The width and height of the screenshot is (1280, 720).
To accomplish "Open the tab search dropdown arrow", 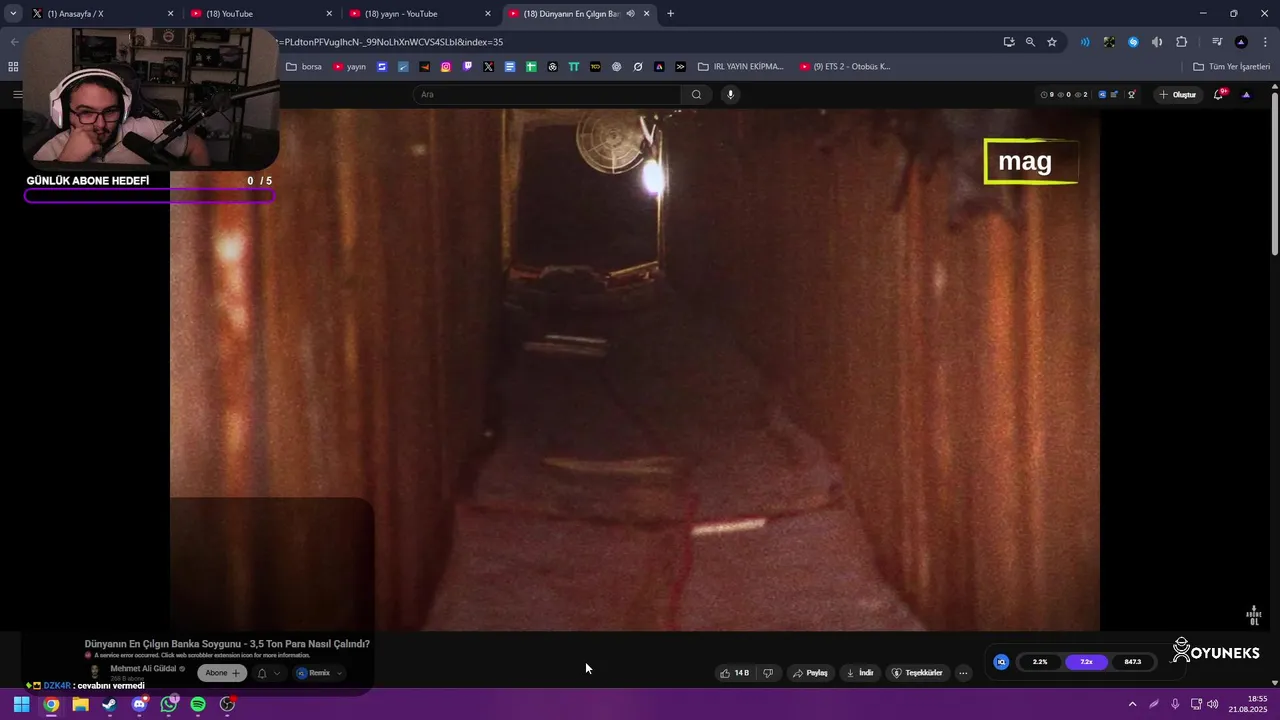I will (x=13, y=14).
